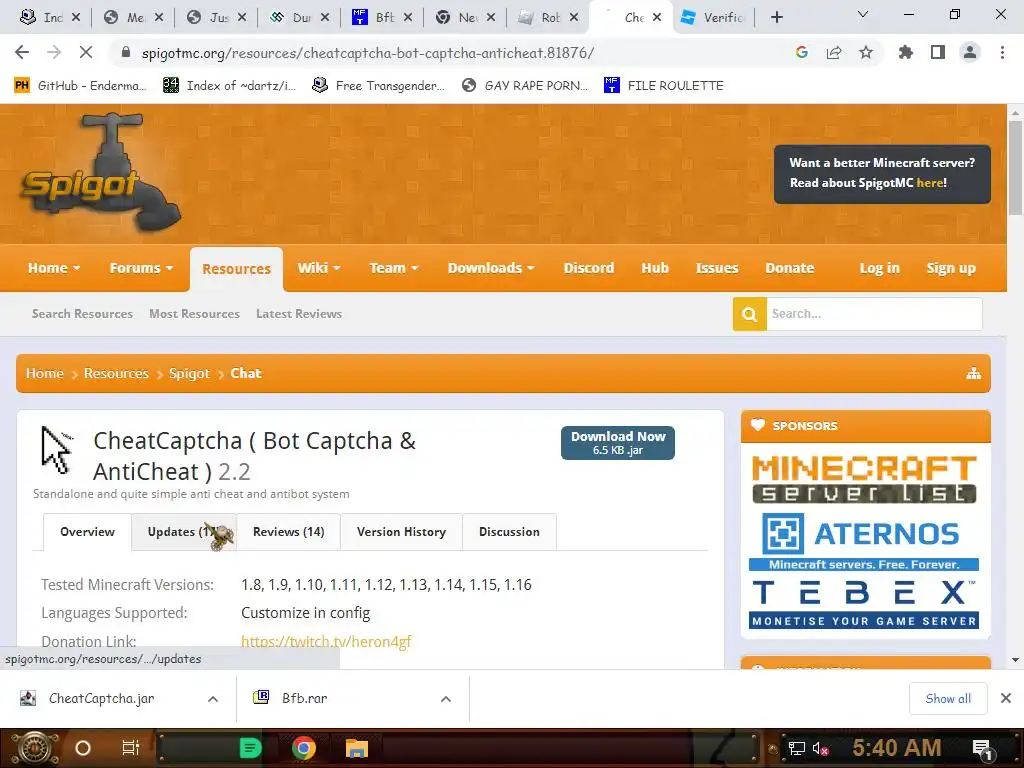
Task: Open a new browser tab
Action: [x=776, y=17]
